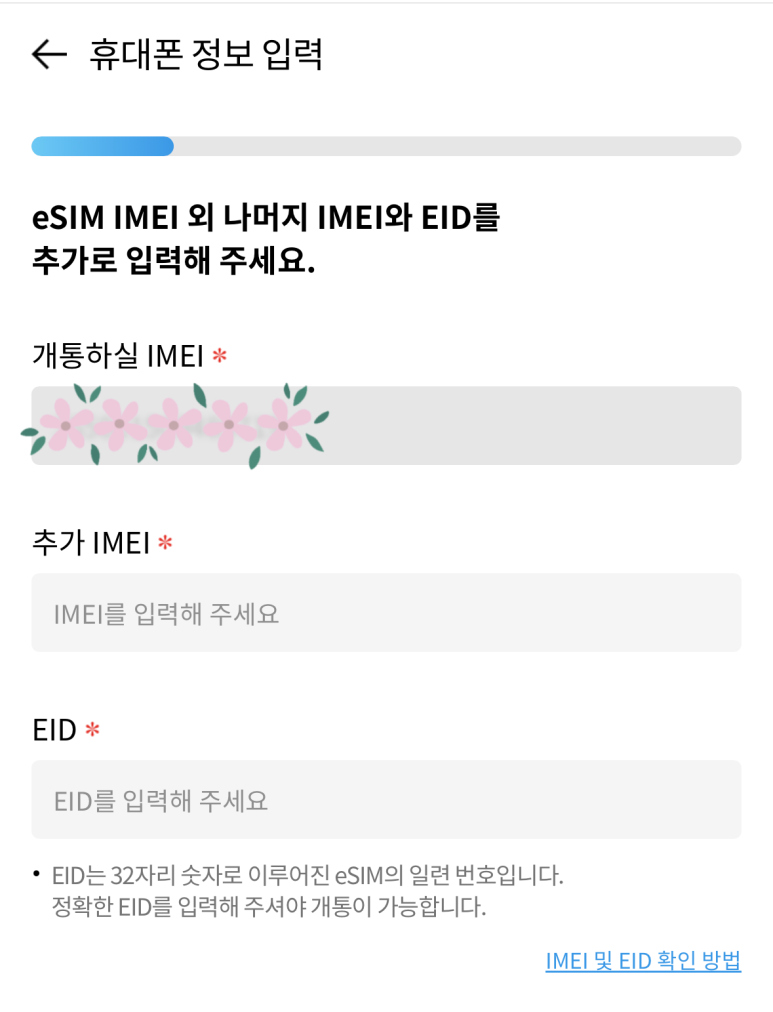The height and width of the screenshot is (1012, 773).
Task: Click the pink flower sticker covering the IMEI
Action: pos(175,425)
